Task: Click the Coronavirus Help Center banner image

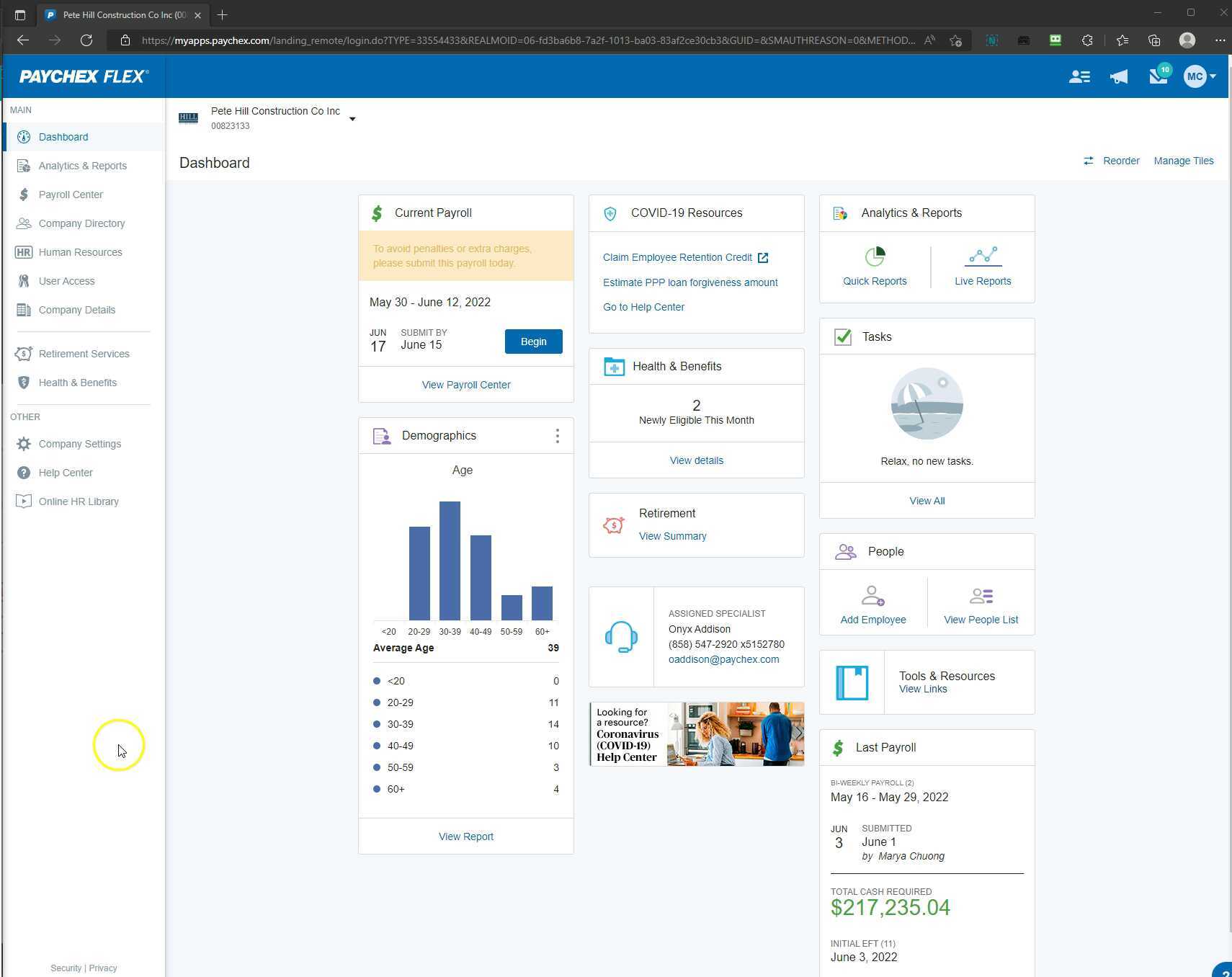Action: click(x=696, y=734)
